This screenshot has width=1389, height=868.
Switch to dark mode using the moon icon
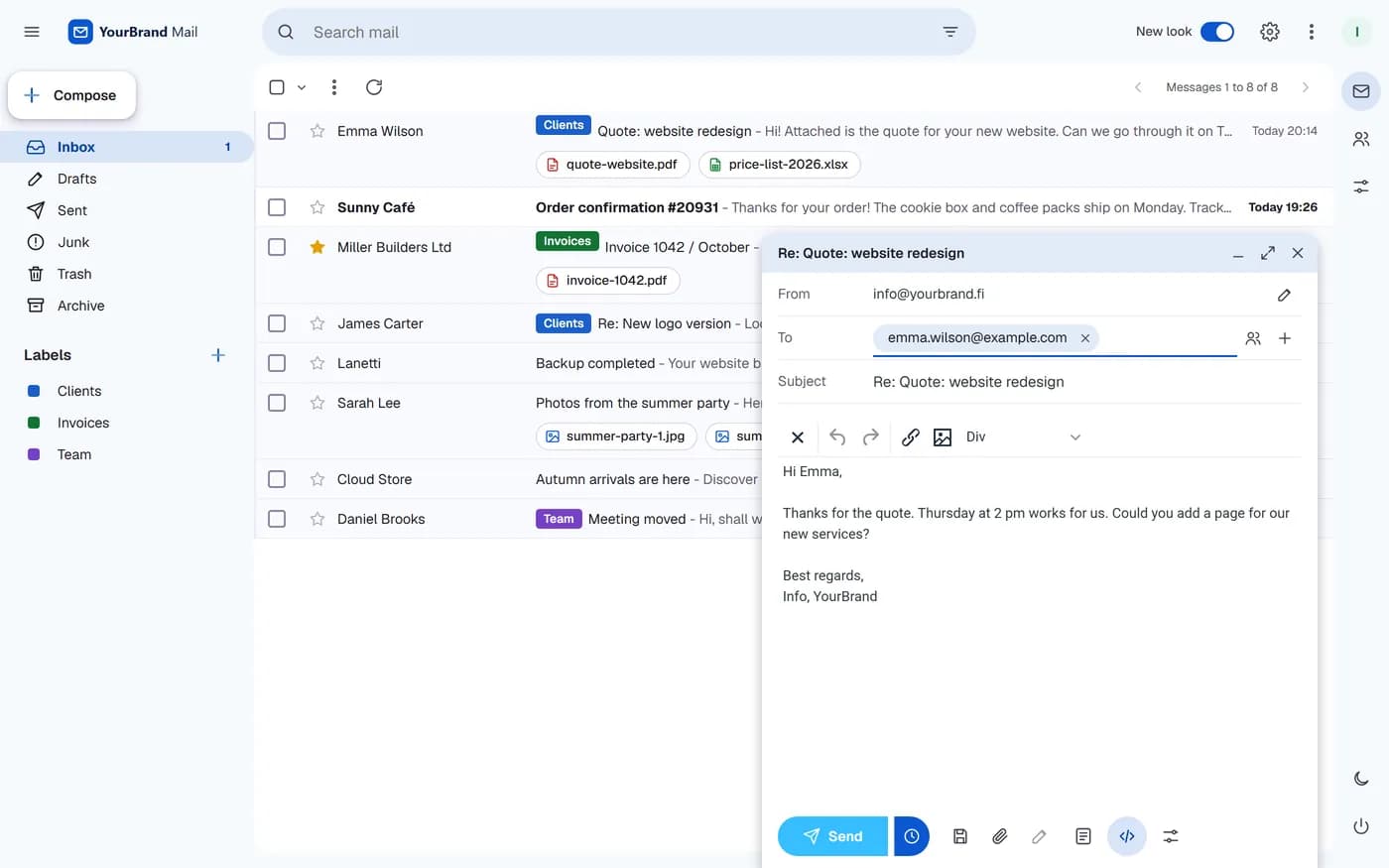pos(1361,779)
